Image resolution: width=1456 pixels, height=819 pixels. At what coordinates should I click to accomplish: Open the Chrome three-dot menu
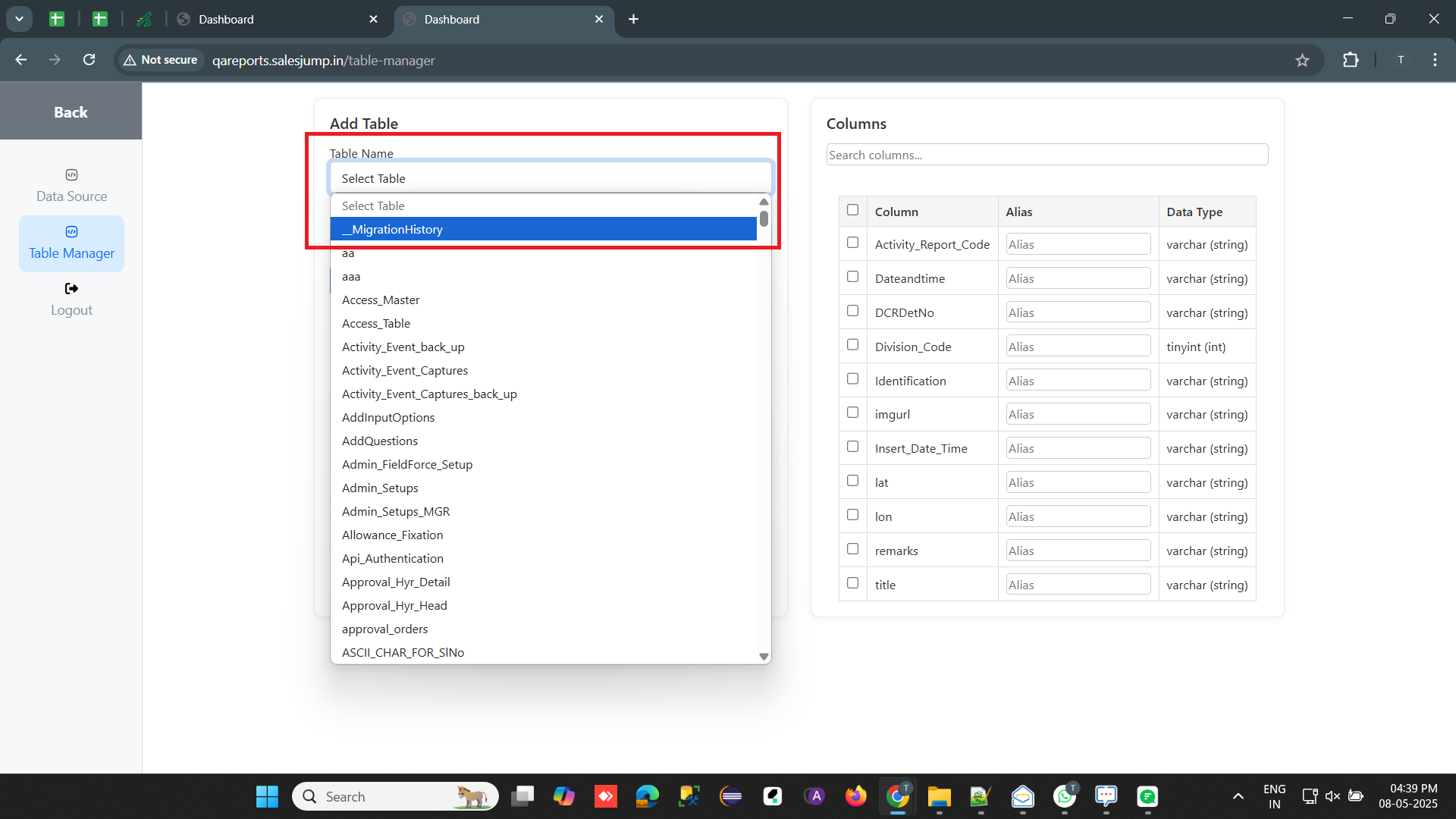(x=1435, y=60)
